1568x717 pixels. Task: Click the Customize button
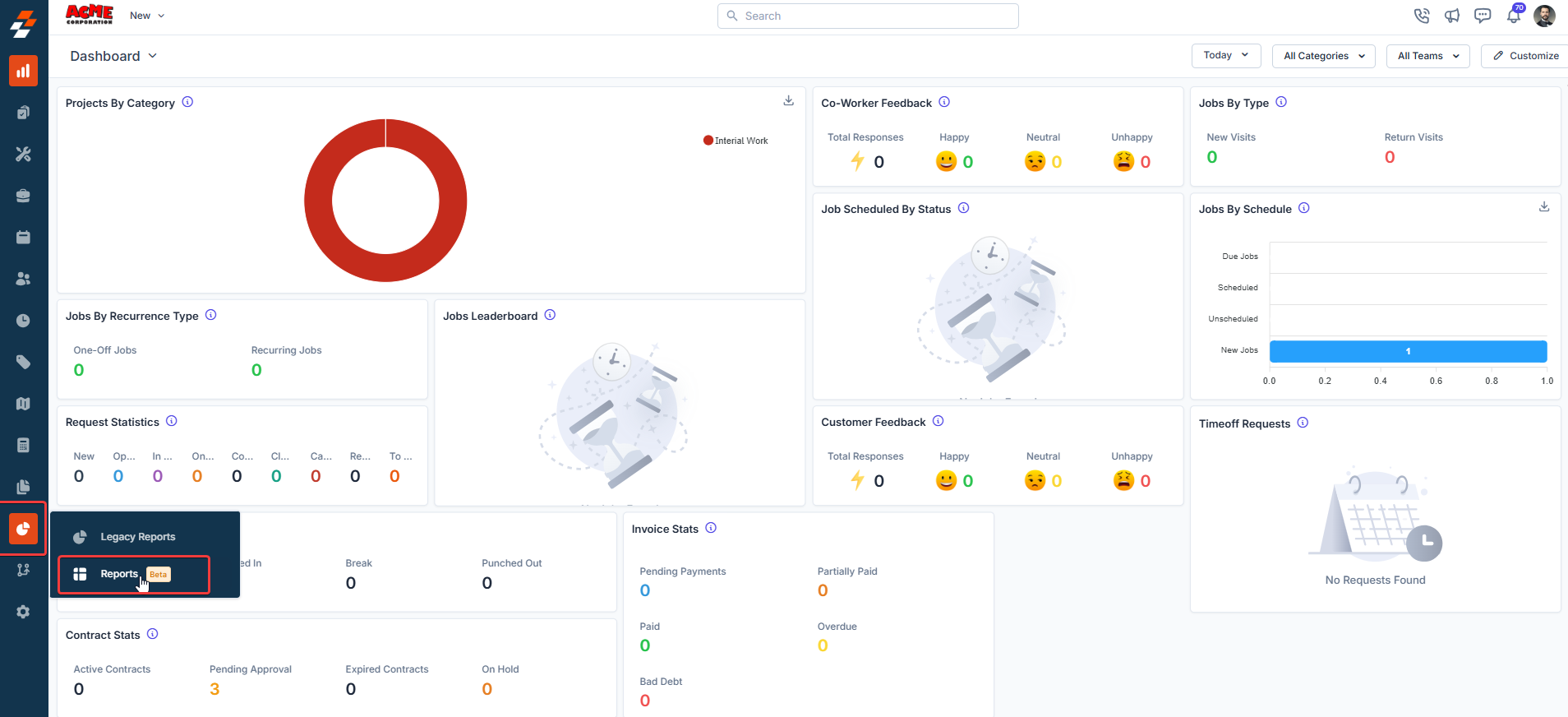coord(1525,56)
